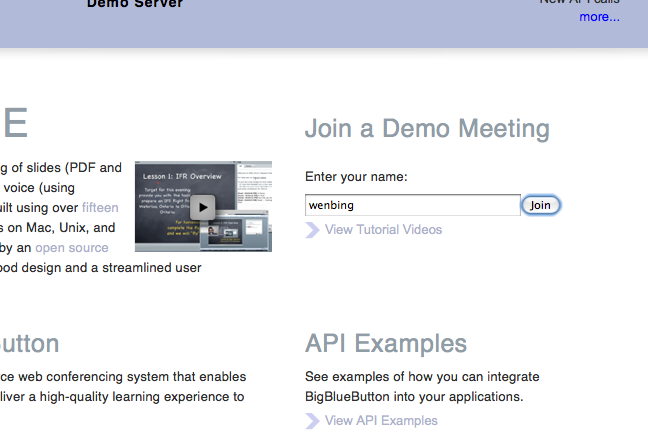Click text 'BigBlueButton into your applications.'
Image resolution: width=648 pixels, height=440 pixels.
pyautogui.click(x=414, y=397)
